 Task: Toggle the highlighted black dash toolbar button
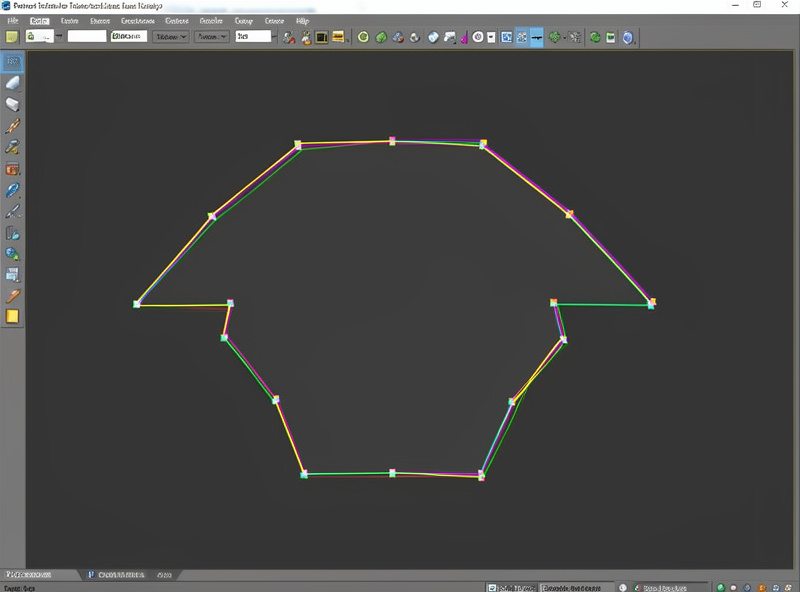(537, 37)
